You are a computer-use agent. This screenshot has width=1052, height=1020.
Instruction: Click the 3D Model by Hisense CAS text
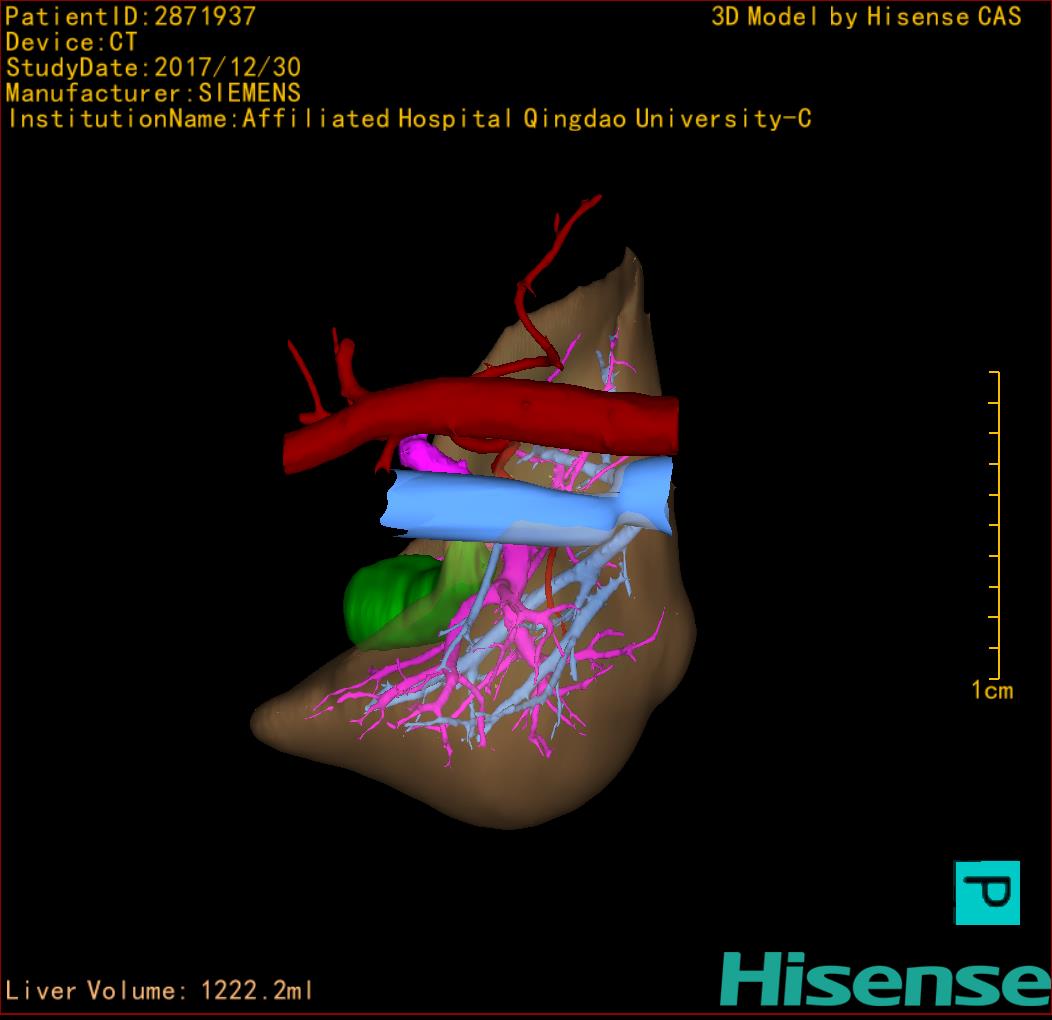(x=866, y=17)
